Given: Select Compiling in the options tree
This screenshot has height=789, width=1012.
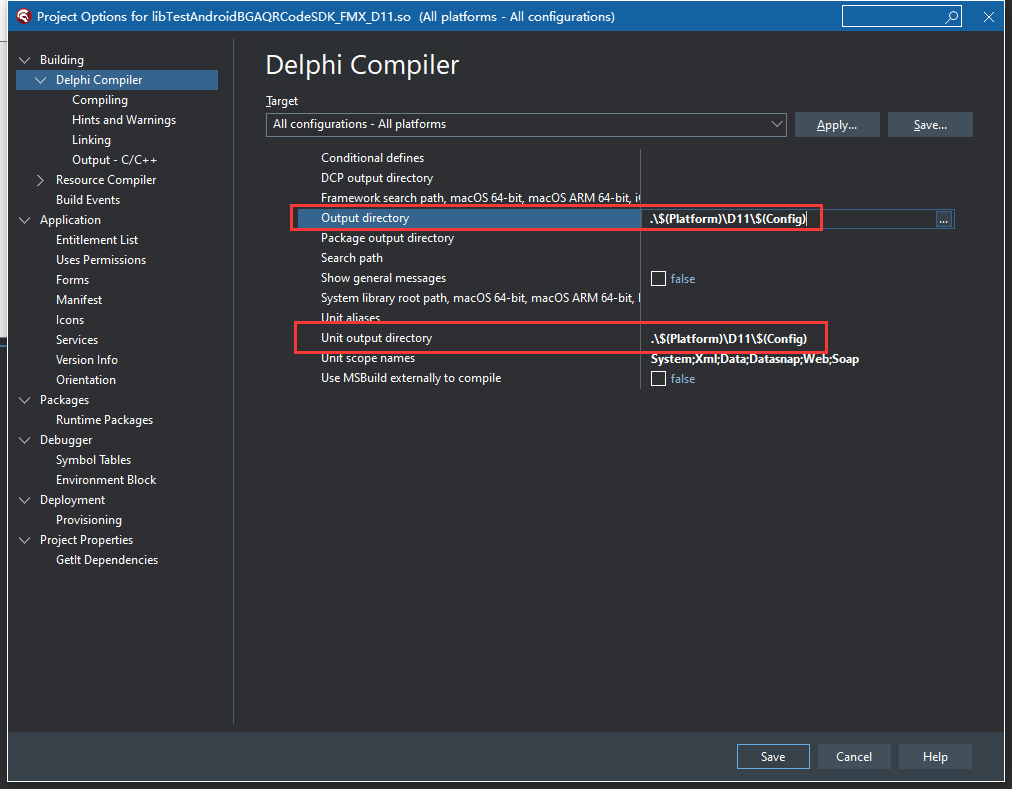Looking at the screenshot, I should coord(100,100).
